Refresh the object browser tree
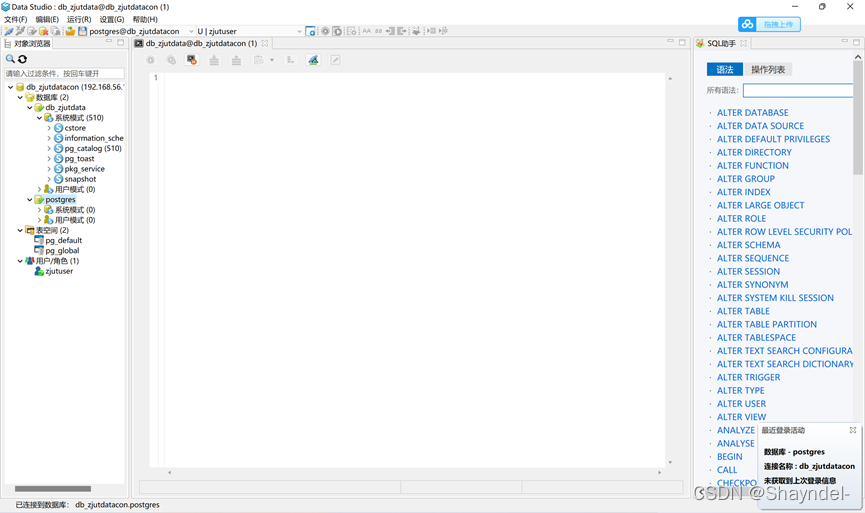 pos(22,59)
